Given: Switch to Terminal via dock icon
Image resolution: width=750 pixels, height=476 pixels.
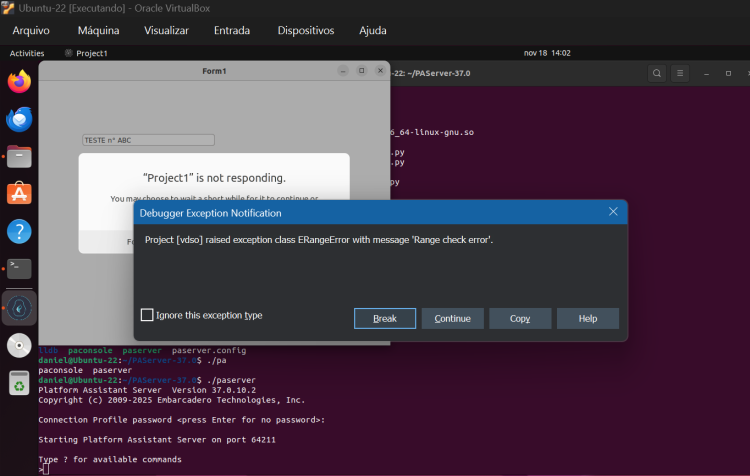Looking at the screenshot, I should (19, 269).
